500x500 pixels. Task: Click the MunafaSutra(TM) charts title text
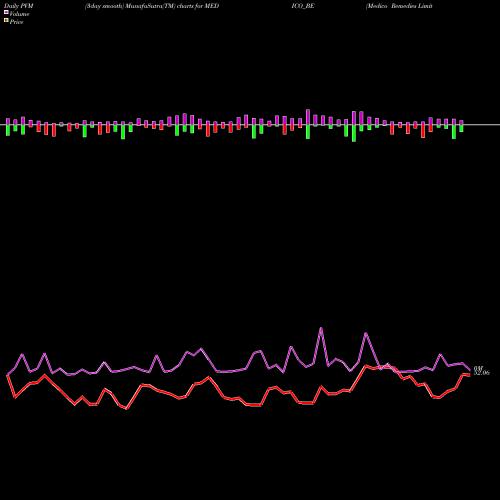coord(152,6)
